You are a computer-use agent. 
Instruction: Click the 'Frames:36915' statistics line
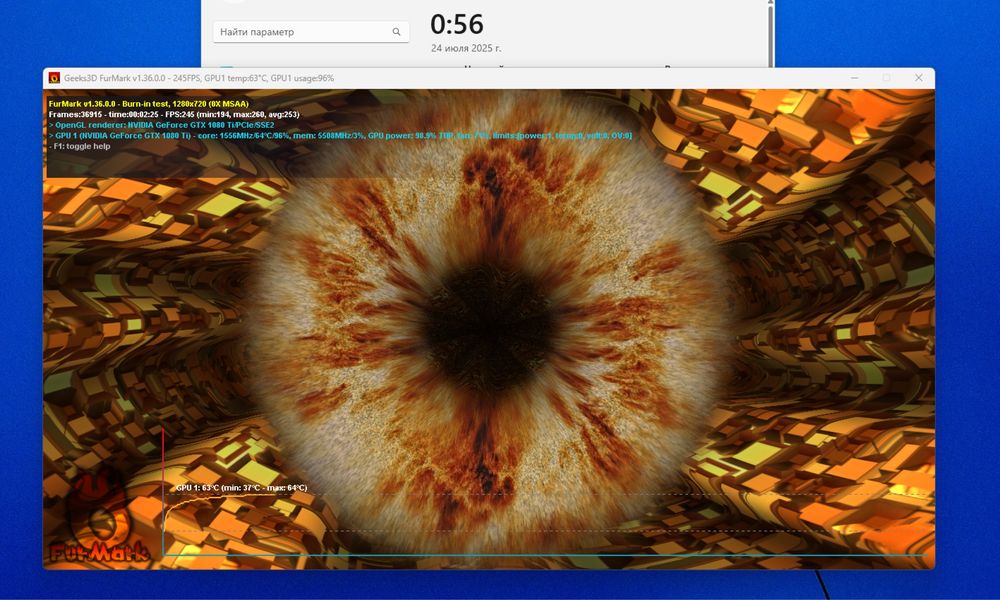click(174, 115)
